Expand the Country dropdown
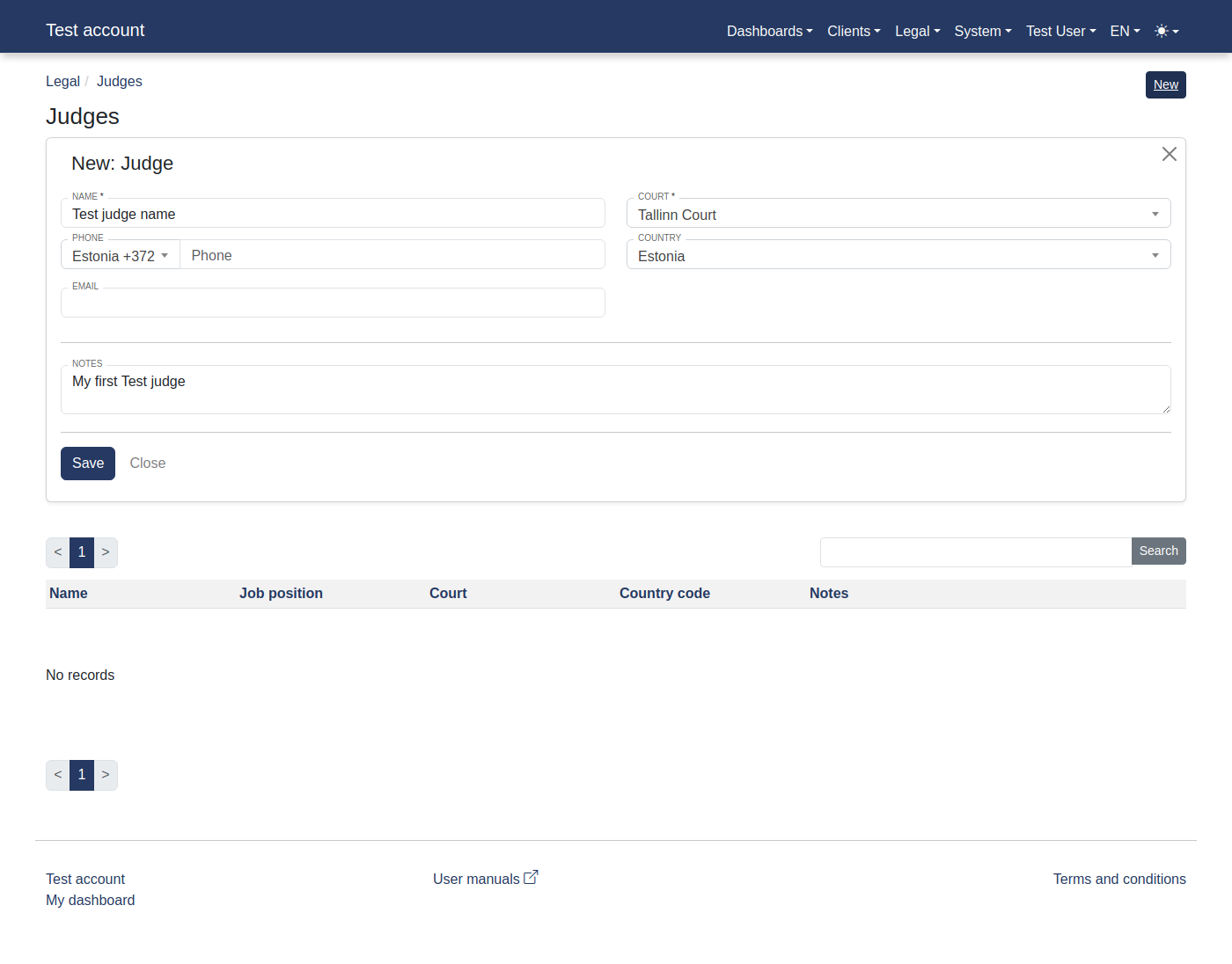The height and width of the screenshot is (964, 1232). coord(898,256)
